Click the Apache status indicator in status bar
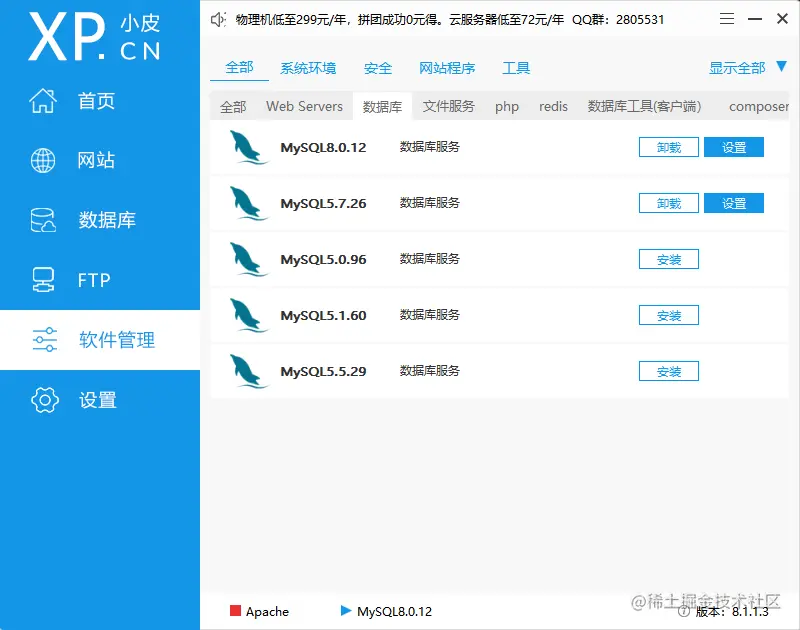 tap(239, 612)
